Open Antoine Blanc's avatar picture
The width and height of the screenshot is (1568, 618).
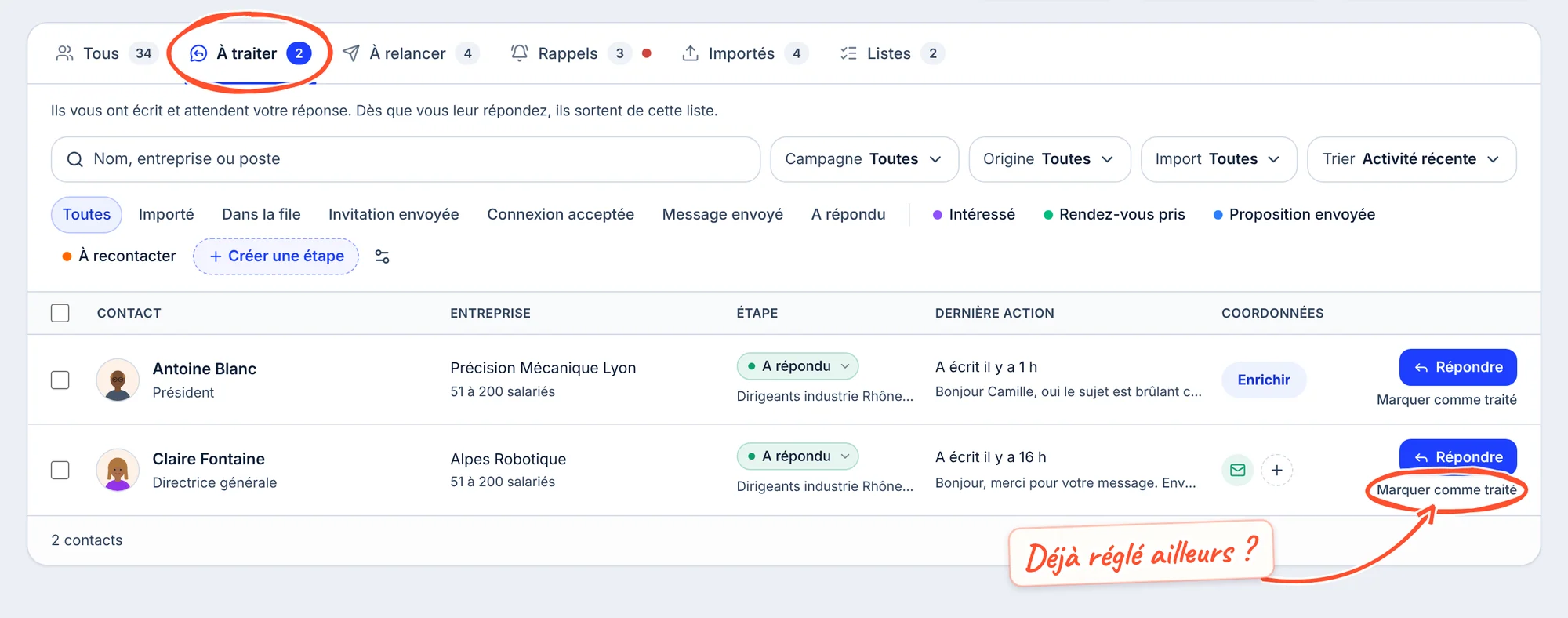(x=118, y=380)
